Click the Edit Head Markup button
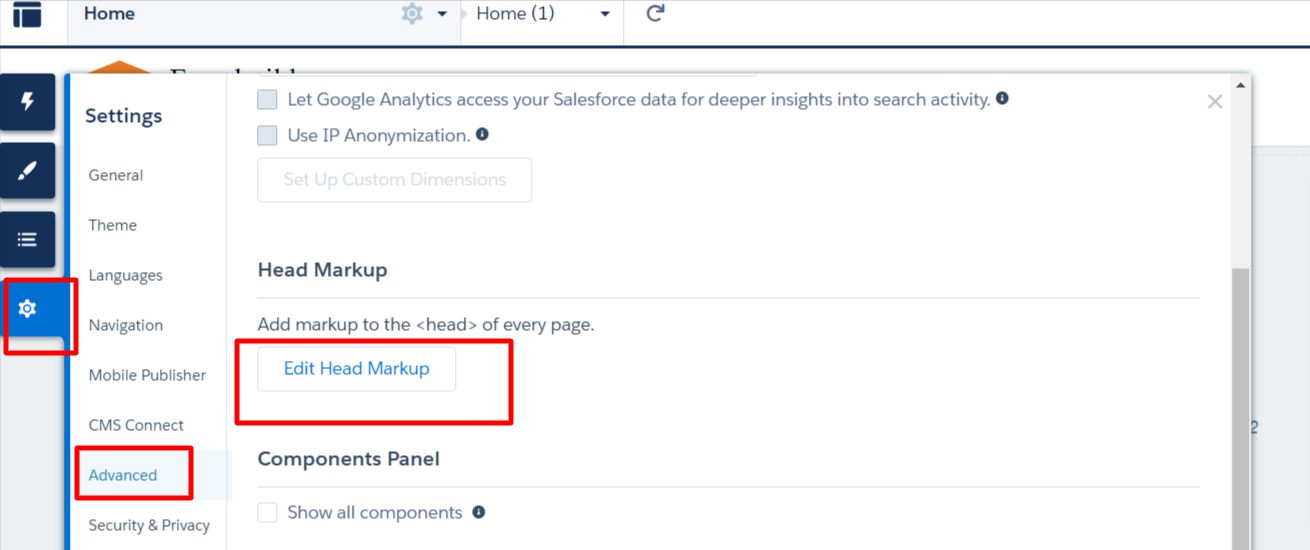 coord(356,369)
